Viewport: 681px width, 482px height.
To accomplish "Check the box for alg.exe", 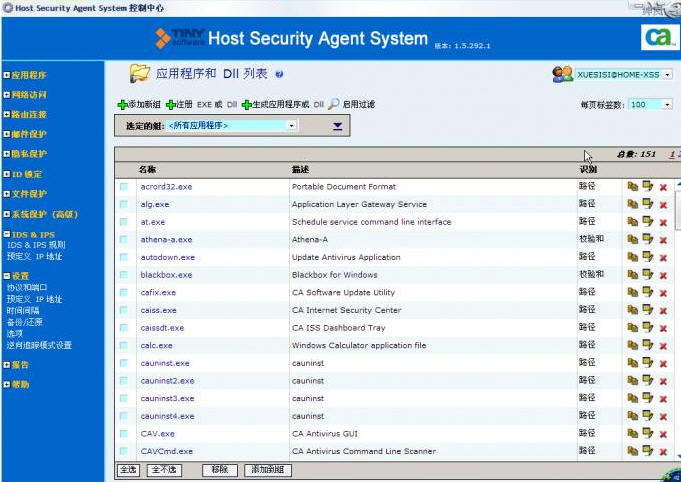I will [124, 204].
